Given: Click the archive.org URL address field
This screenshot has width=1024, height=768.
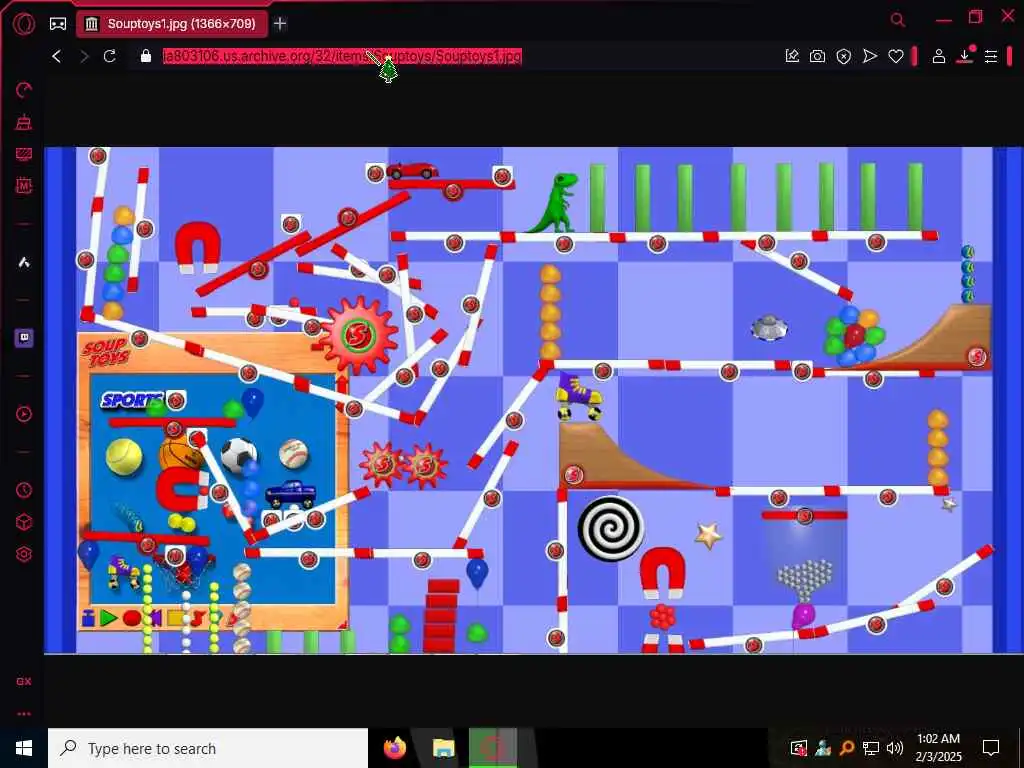Looking at the screenshot, I should (342, 56).
